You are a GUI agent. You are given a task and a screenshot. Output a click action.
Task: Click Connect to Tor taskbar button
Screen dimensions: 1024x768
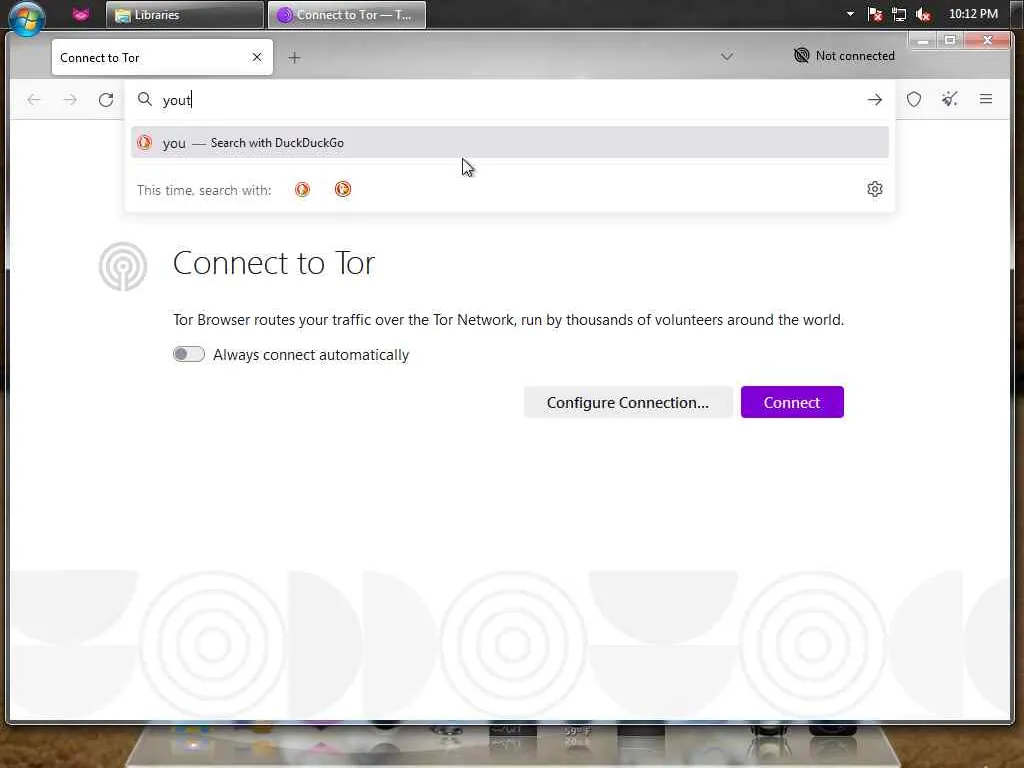coord(347,15)
